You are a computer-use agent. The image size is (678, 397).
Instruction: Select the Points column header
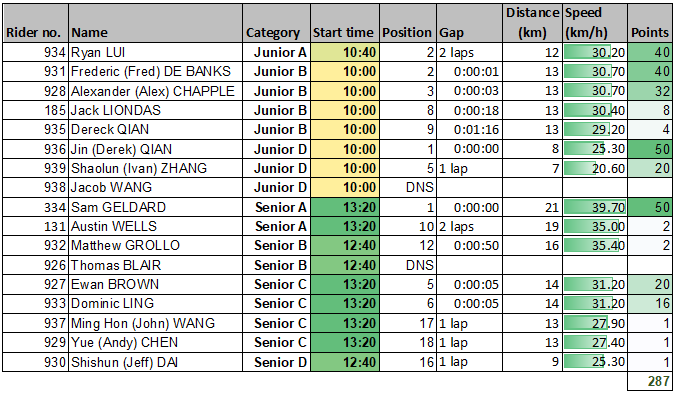(x=650, y=23)
